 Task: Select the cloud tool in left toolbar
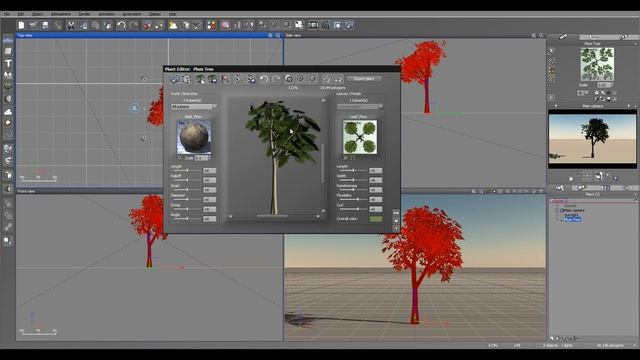tap(8, 111)
